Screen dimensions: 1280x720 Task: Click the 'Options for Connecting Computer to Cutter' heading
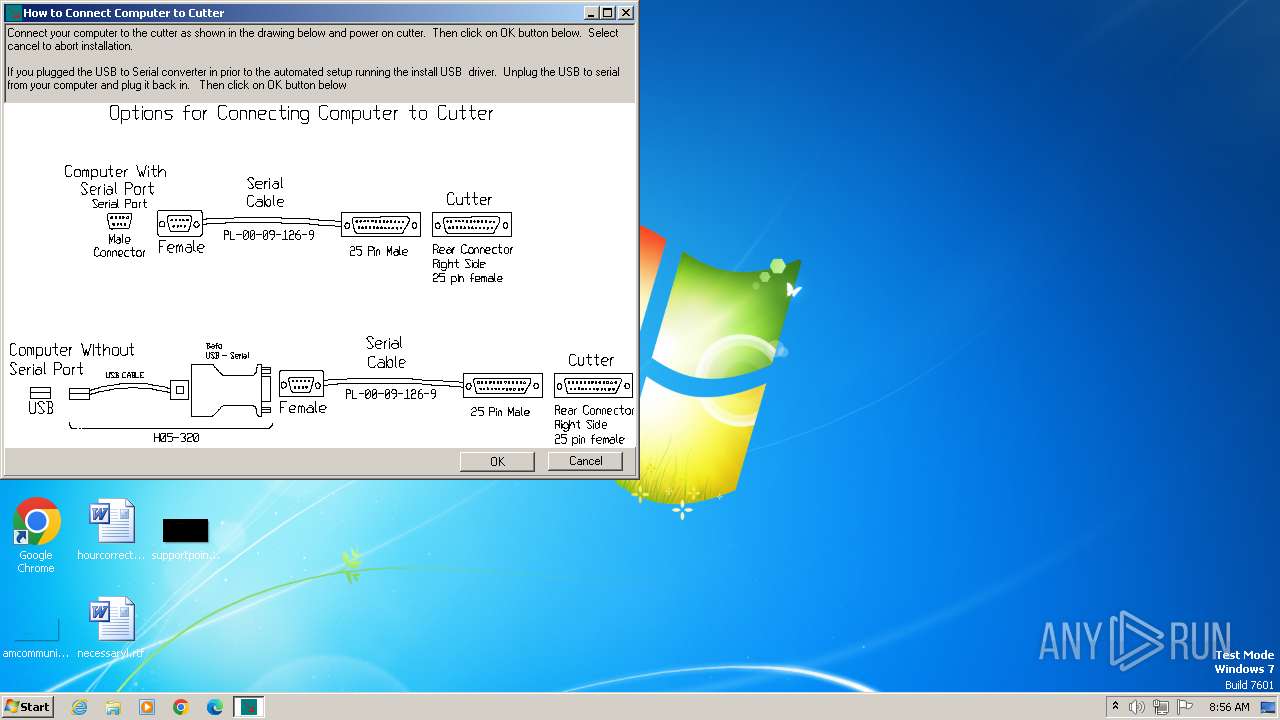(301, 114)
